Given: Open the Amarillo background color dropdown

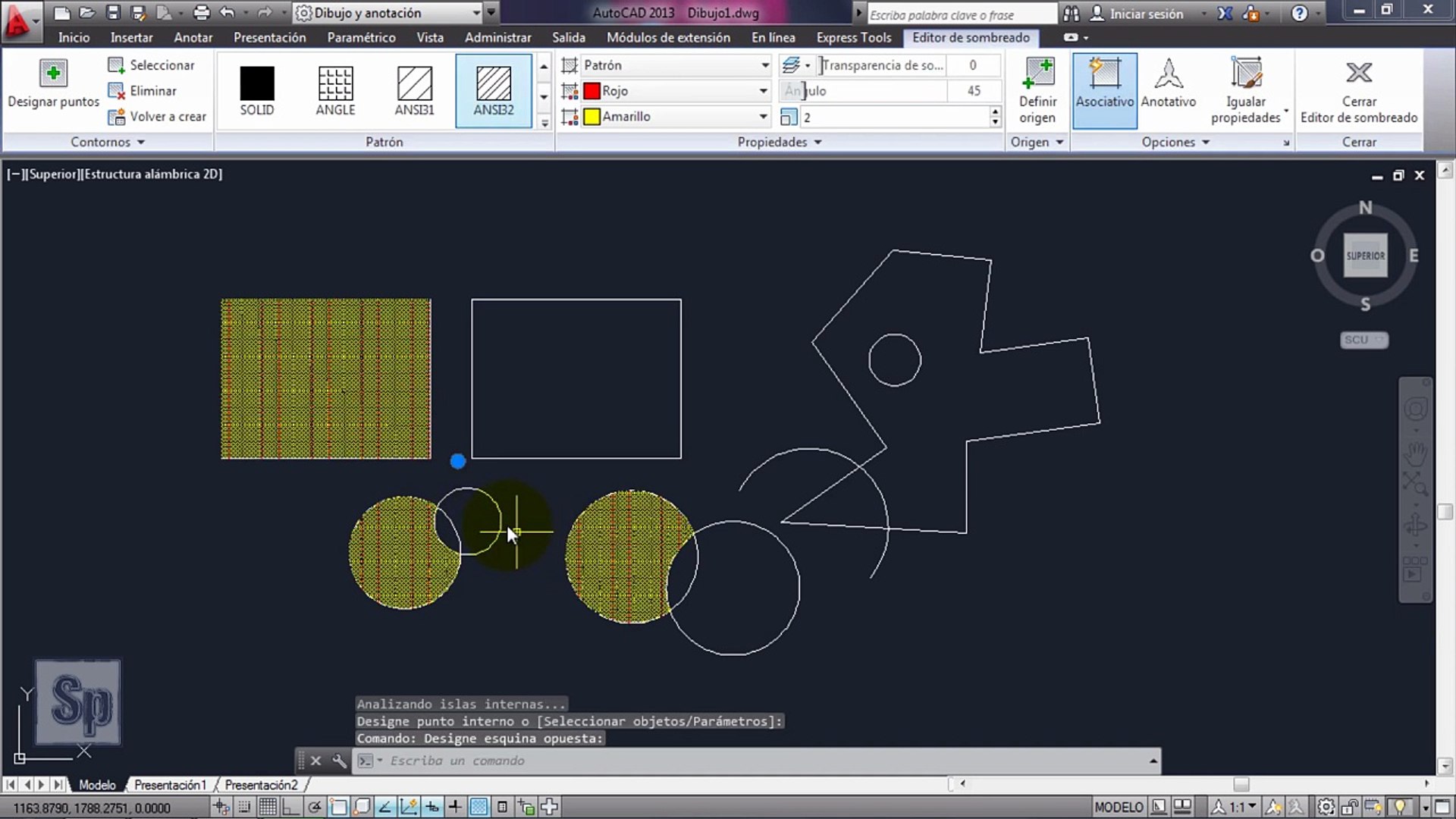Looking at the screenshot, I should point(763,117).
